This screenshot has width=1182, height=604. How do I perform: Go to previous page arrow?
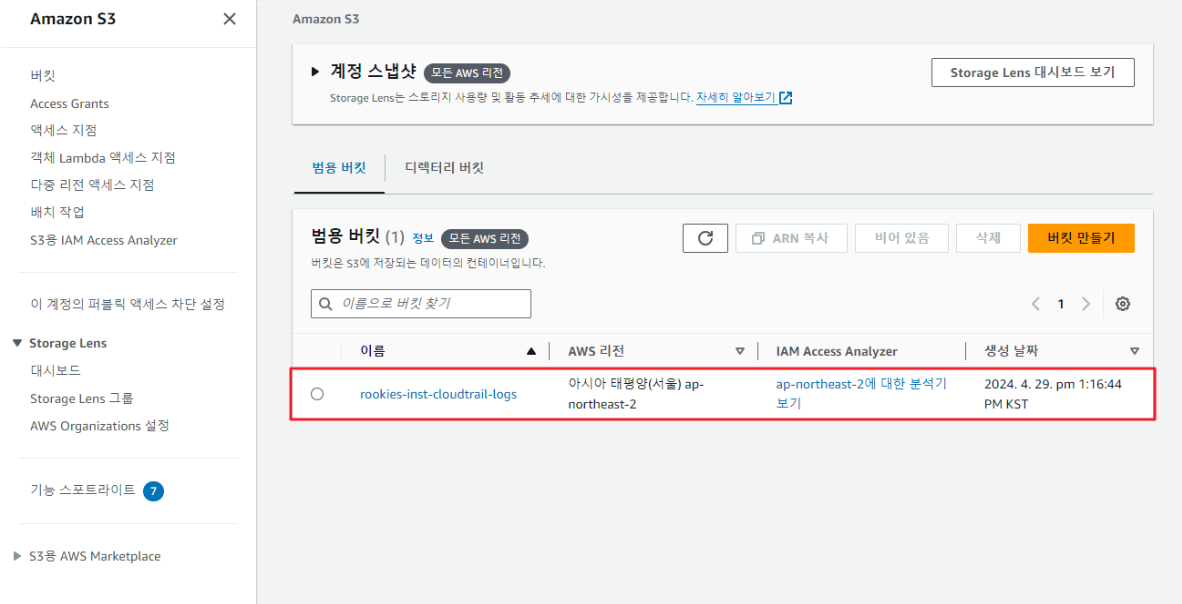click(1036, 304)
